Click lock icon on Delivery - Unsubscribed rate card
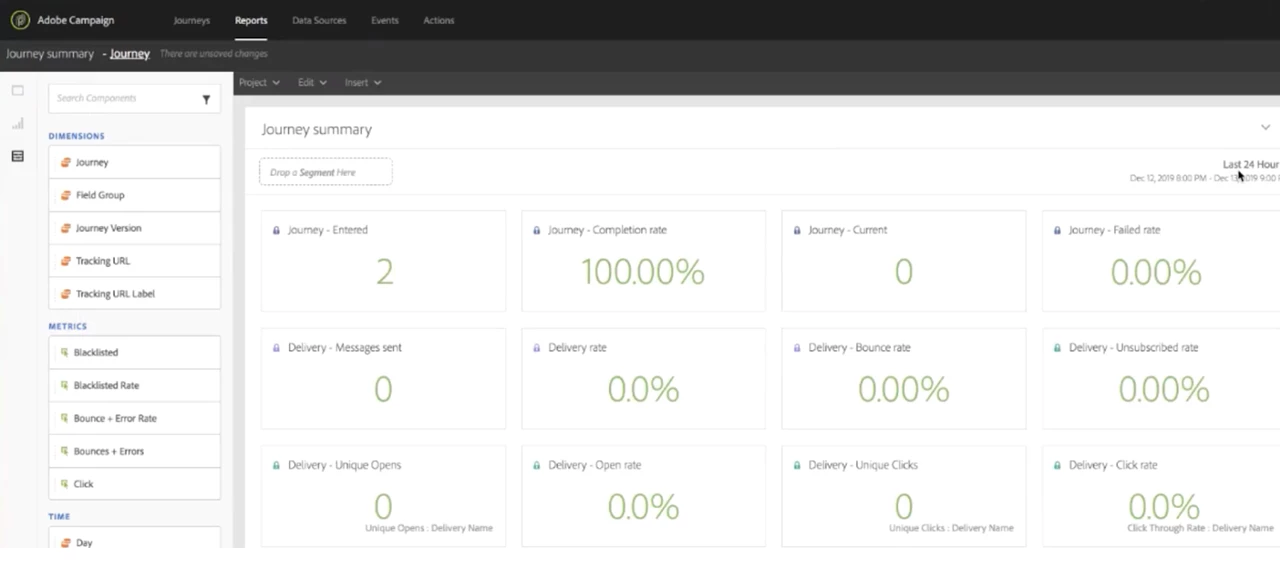This screenshot has width=1280, height=562. 1057,348
